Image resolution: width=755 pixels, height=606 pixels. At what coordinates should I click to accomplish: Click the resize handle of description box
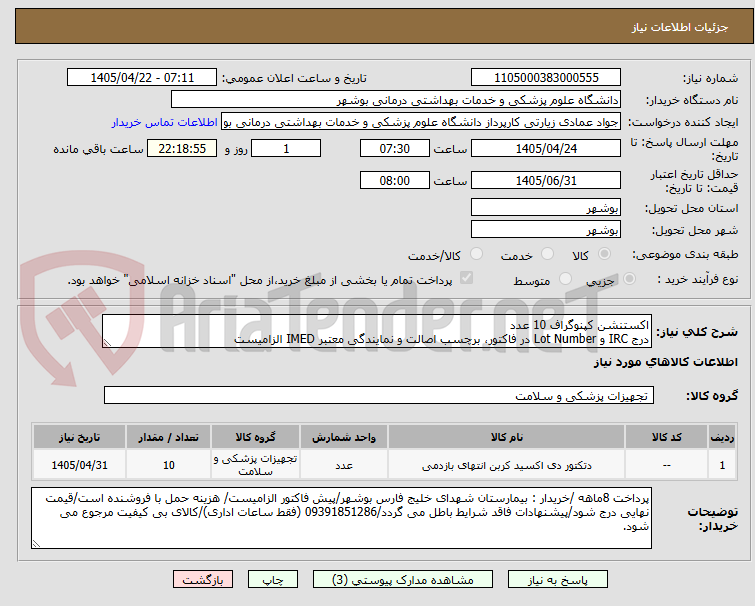click(107, 343)
